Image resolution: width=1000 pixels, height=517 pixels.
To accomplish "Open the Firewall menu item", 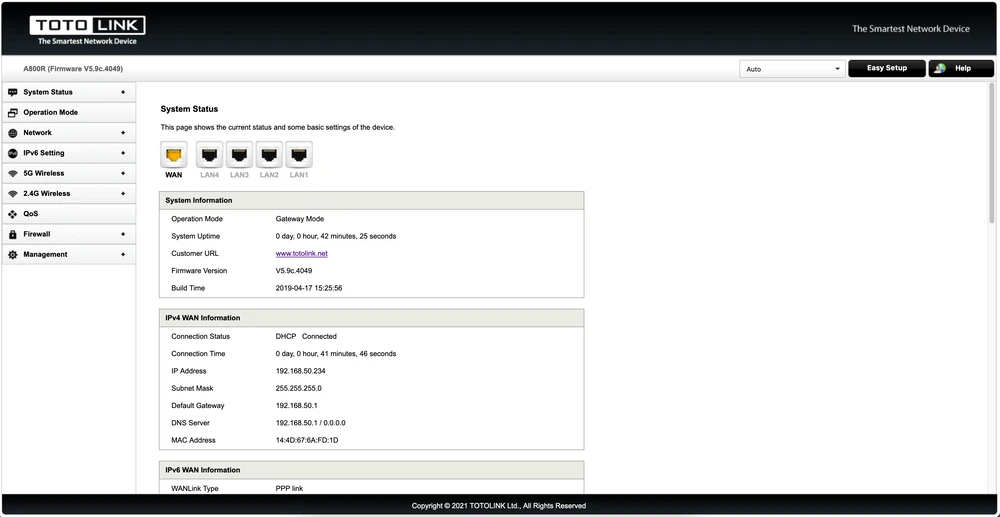I will 69,234.
